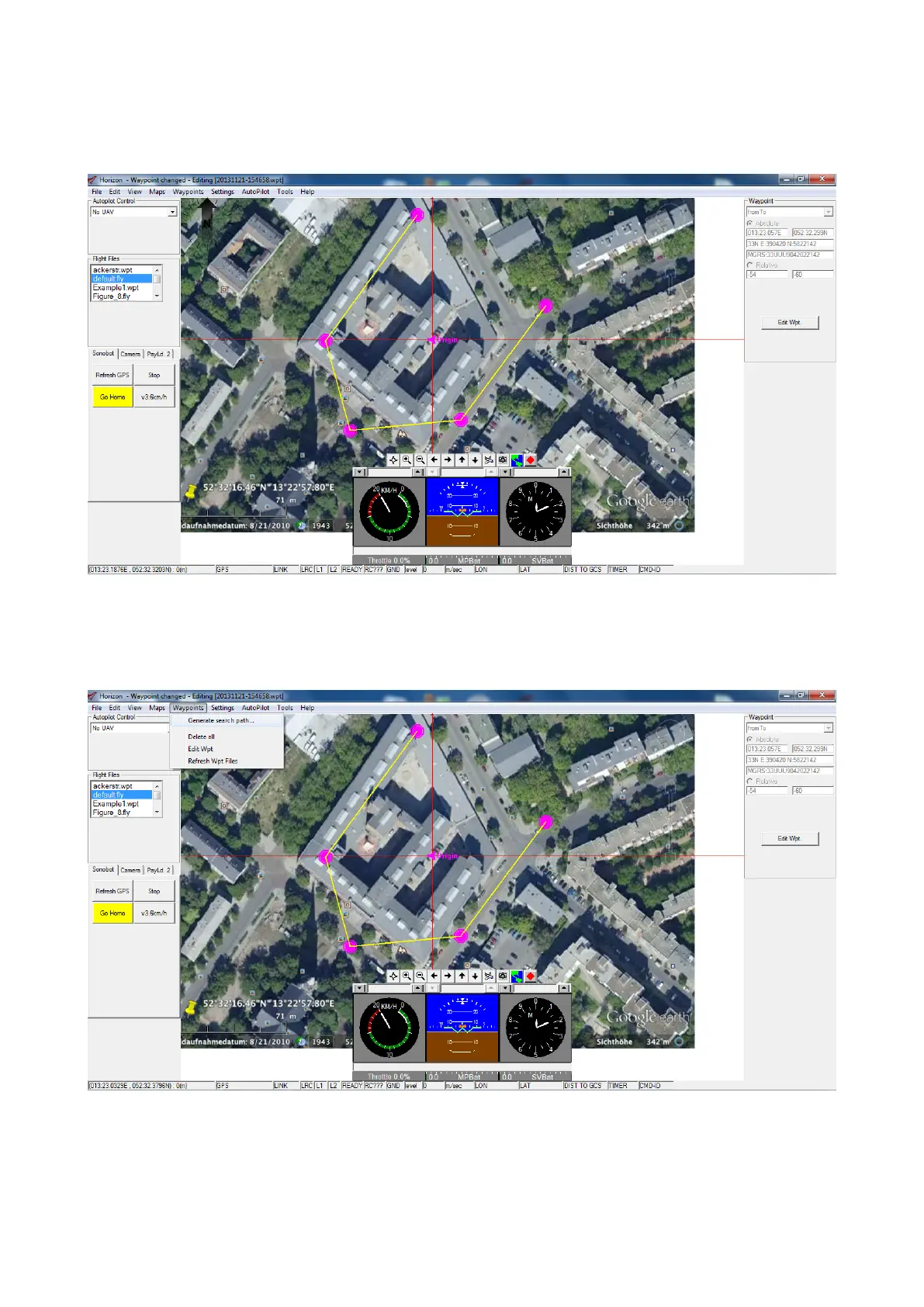Select Absolute radio button in lower screenshot
924x1307 pixels.
click(x=750, y=740)
